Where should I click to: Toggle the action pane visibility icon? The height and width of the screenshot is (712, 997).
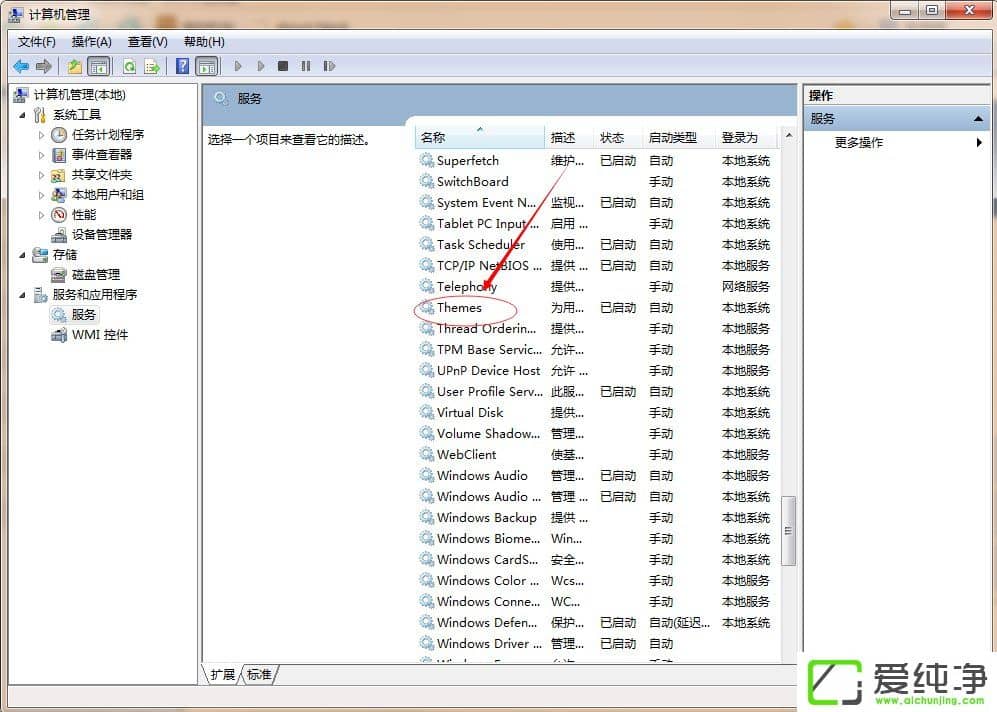point(207,66)
